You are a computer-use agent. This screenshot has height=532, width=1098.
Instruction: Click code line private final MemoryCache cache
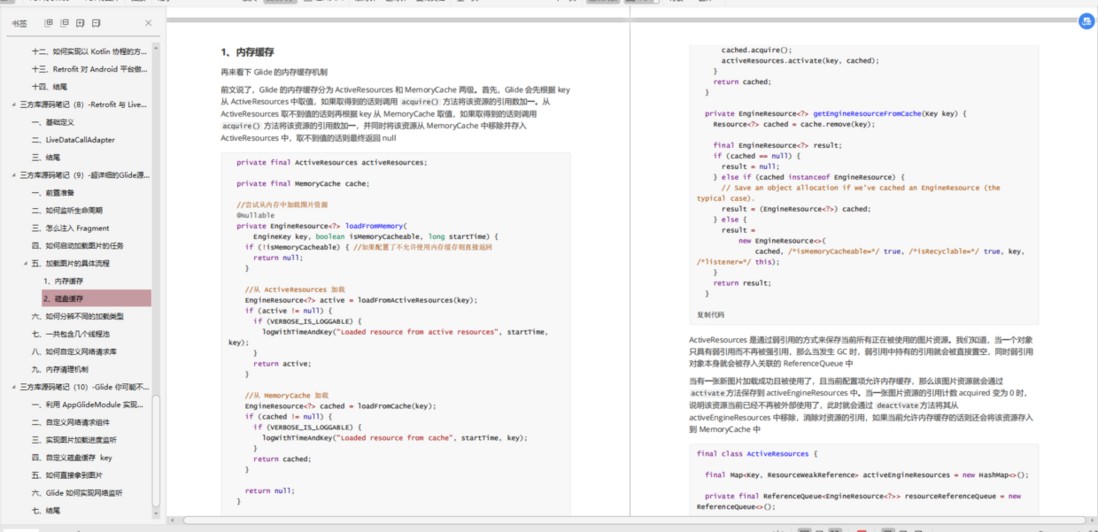(x=303, y=183)
